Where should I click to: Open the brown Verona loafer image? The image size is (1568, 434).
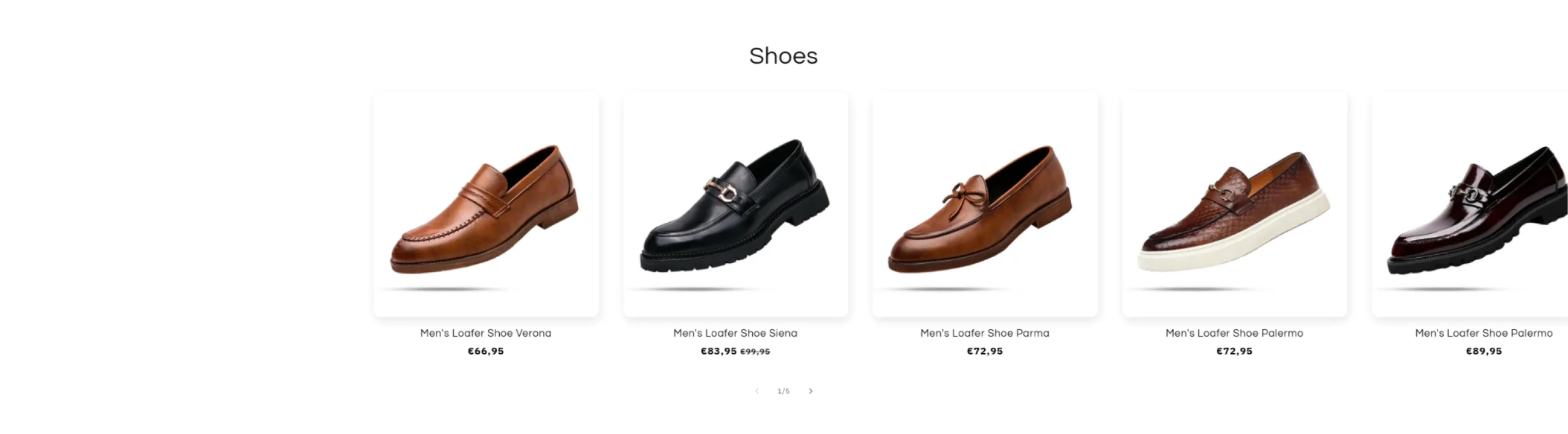[486, 204]
